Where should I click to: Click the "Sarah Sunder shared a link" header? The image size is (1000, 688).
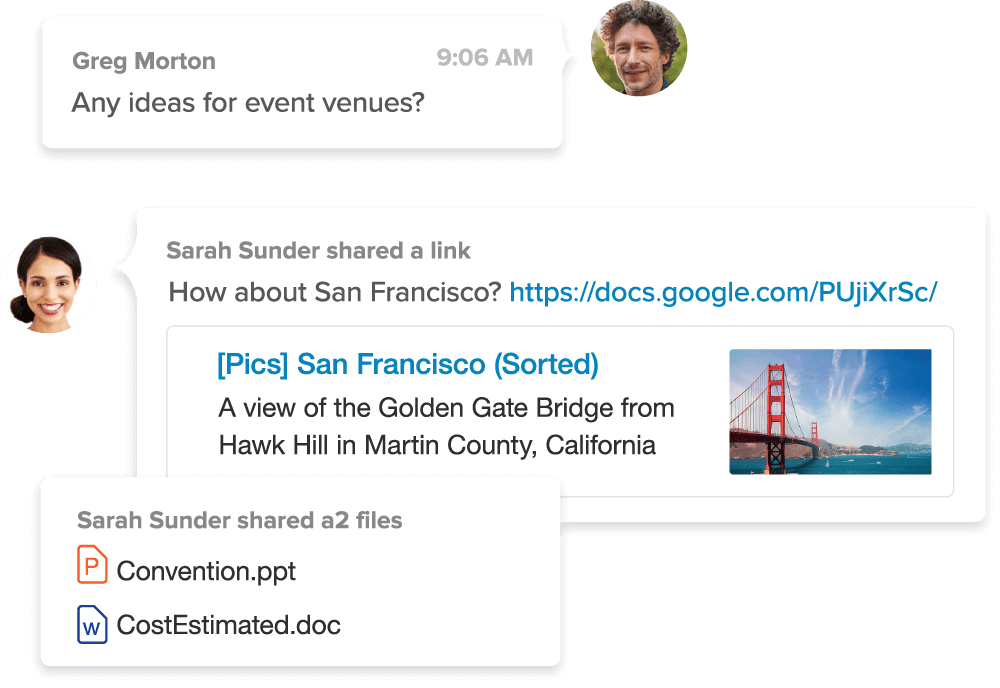tap(318, 250)
